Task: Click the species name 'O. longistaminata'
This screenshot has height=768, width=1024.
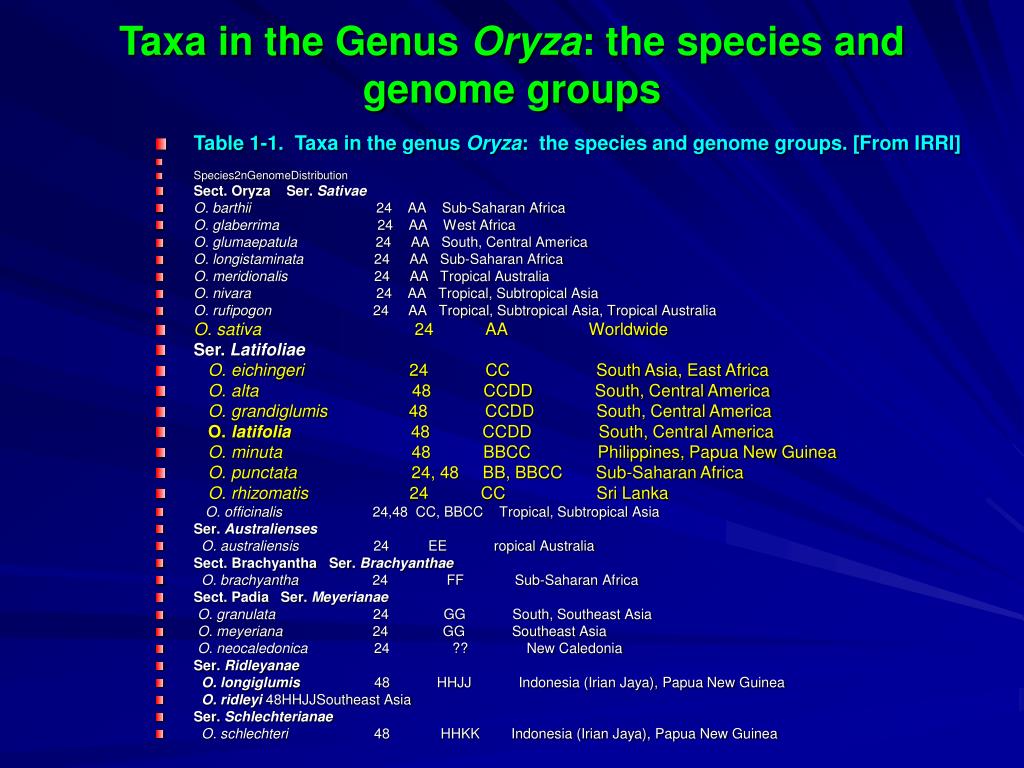Action: tap(249, 259)
